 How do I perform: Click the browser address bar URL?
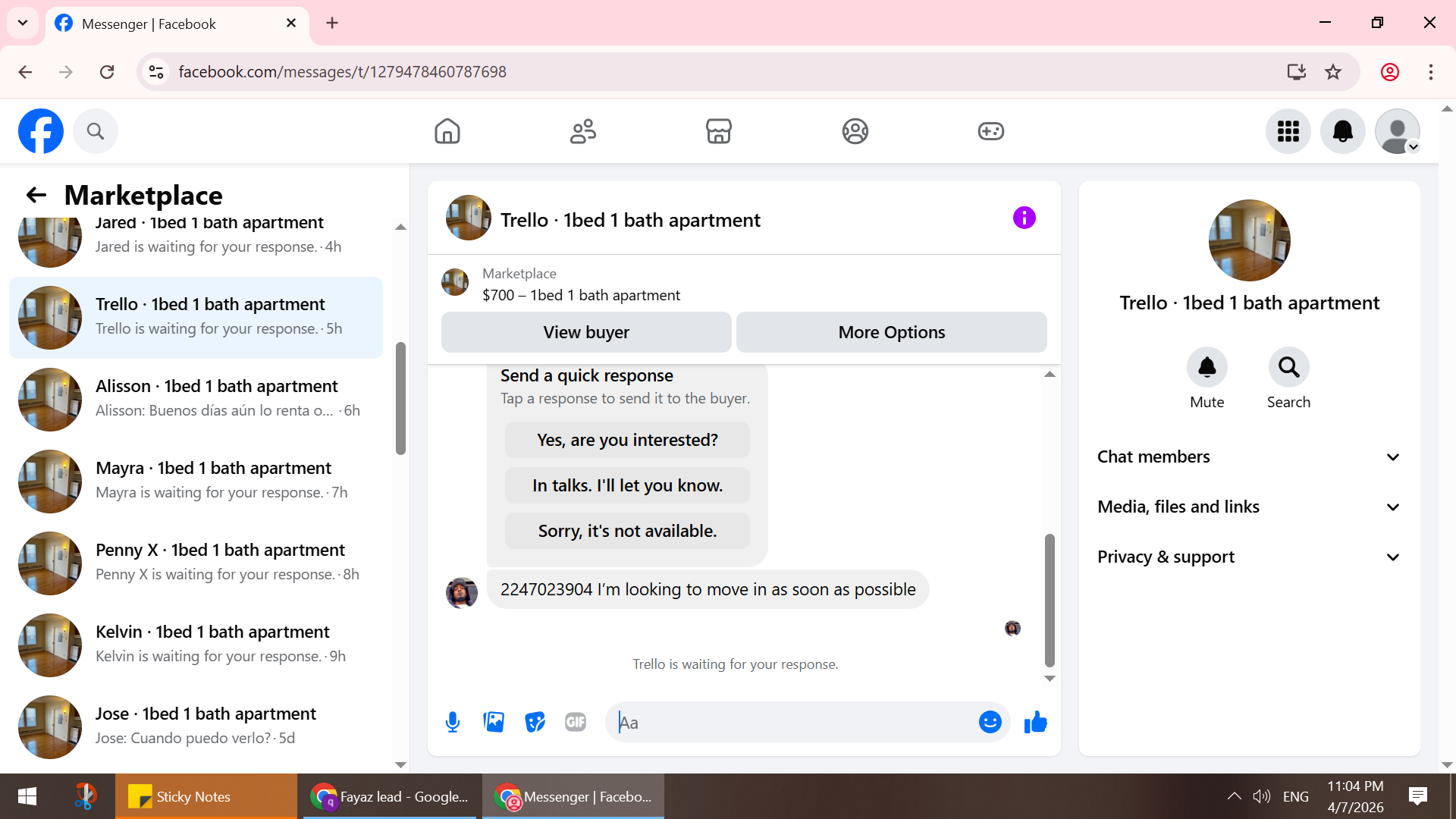(342, 72)
